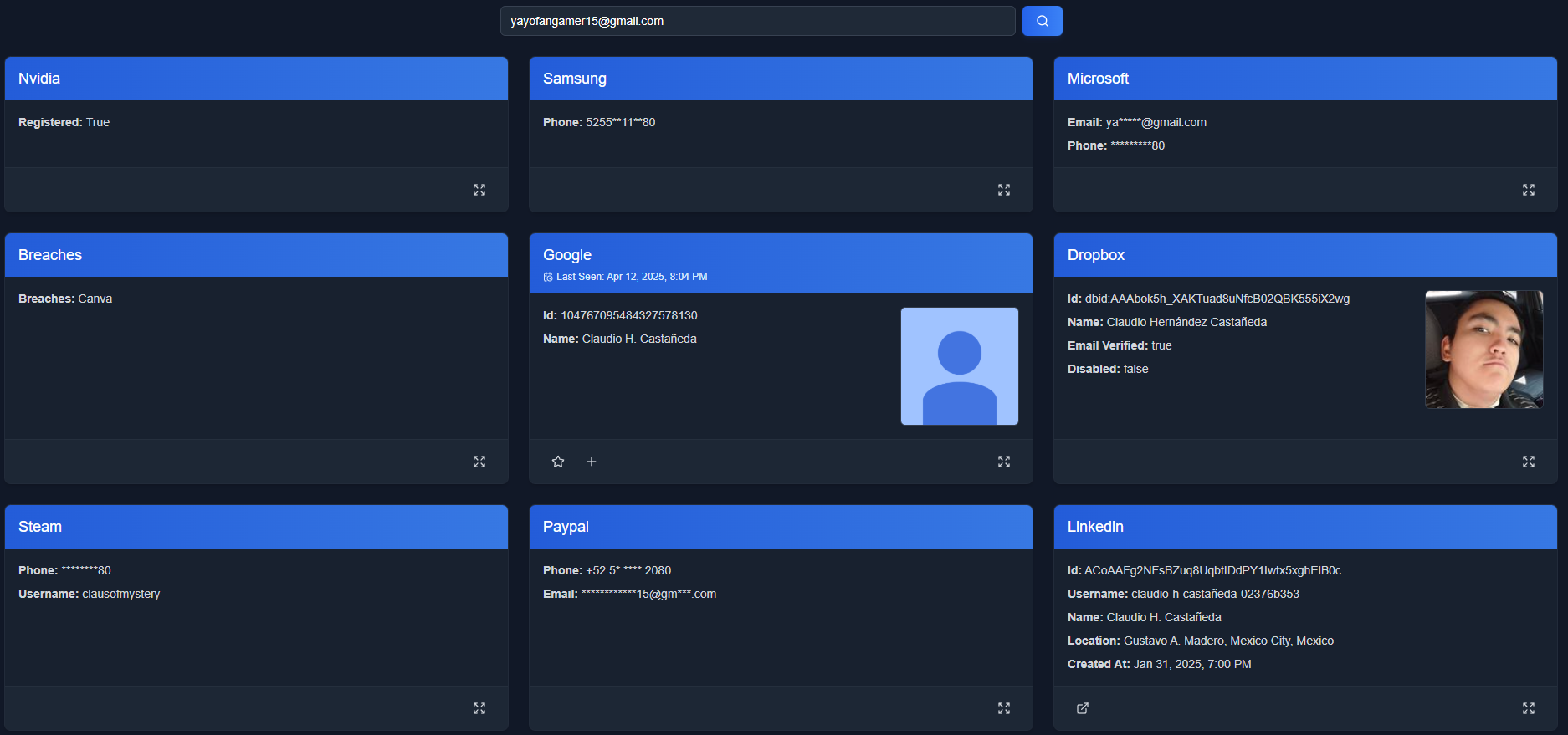The width and height of the screenshot is (1568, 735).
Task: Click the plus icon on Google card
Action: [592, 462]
